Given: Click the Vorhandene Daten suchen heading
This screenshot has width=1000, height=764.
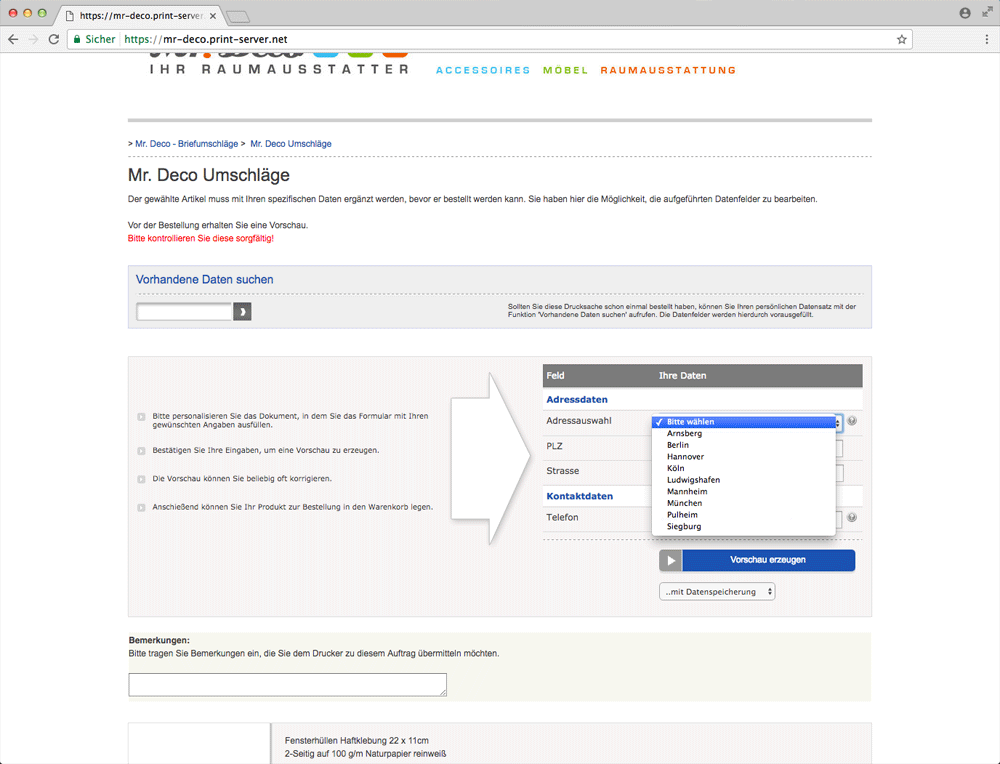Looking at the screenshot, I should [204, 279].
